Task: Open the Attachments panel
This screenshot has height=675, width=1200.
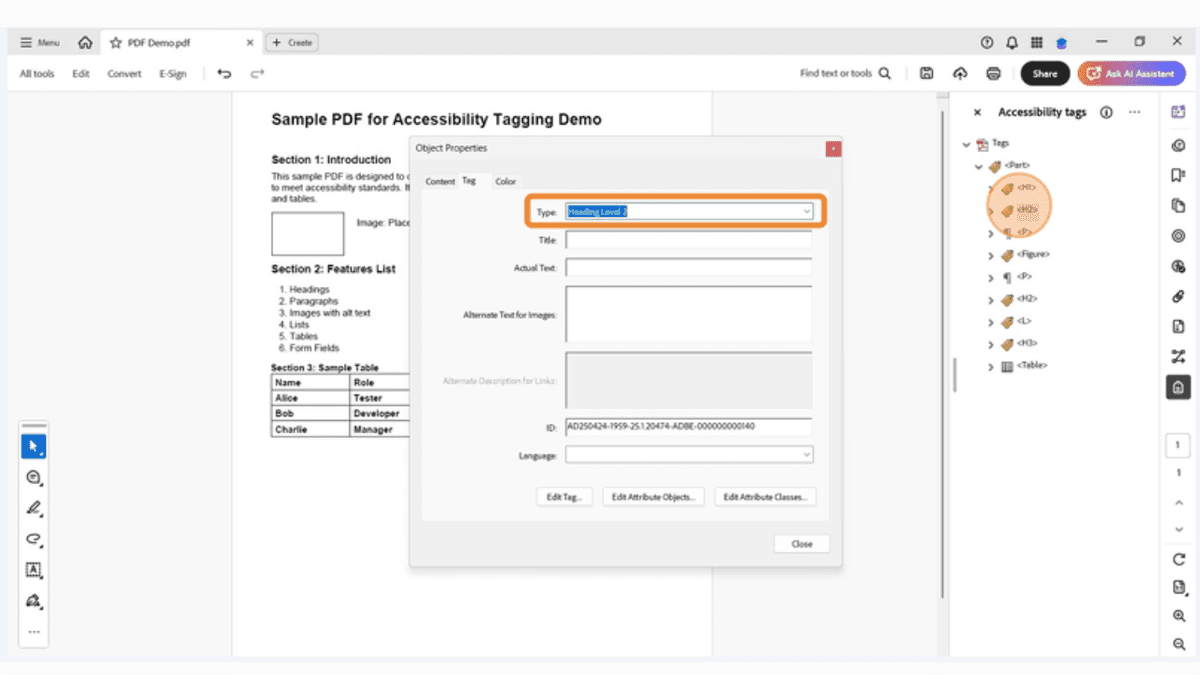Action: (x=1178, y=296)
